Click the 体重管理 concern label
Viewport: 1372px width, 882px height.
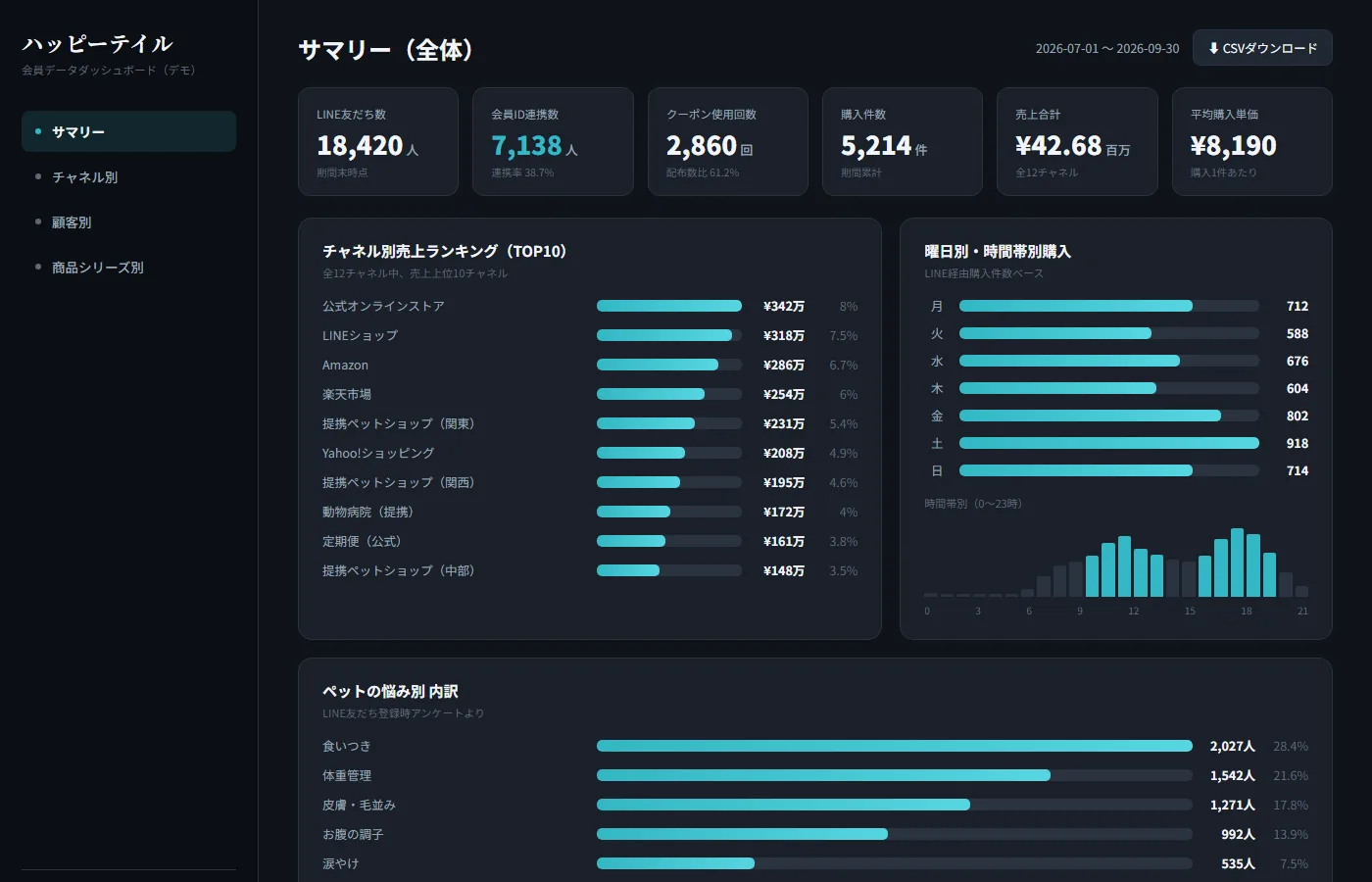(347, 775)
